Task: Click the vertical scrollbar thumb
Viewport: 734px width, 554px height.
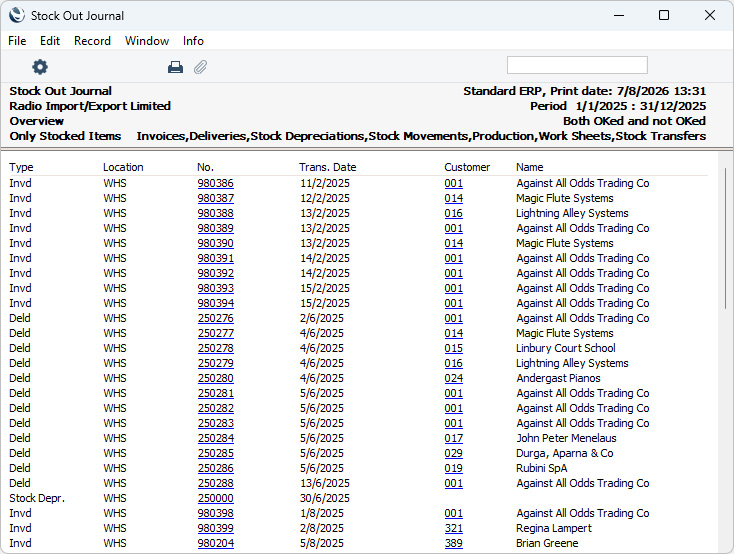Action: click(x=726, y=238)
